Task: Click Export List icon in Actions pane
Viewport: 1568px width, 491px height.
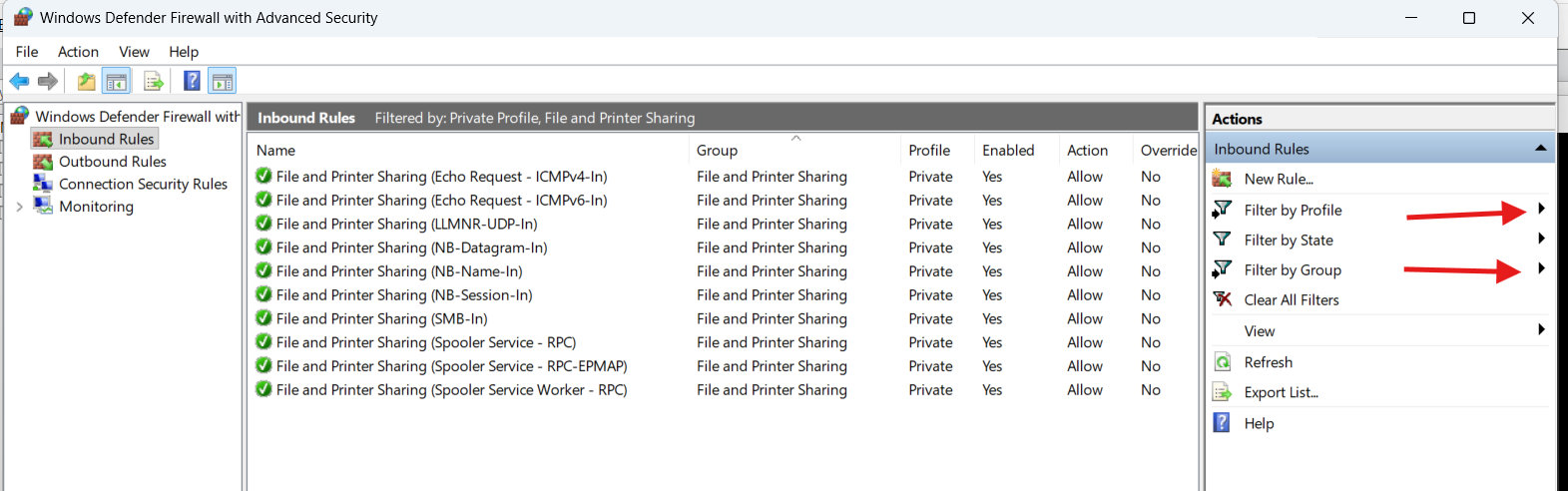Action: point(1222,392)
